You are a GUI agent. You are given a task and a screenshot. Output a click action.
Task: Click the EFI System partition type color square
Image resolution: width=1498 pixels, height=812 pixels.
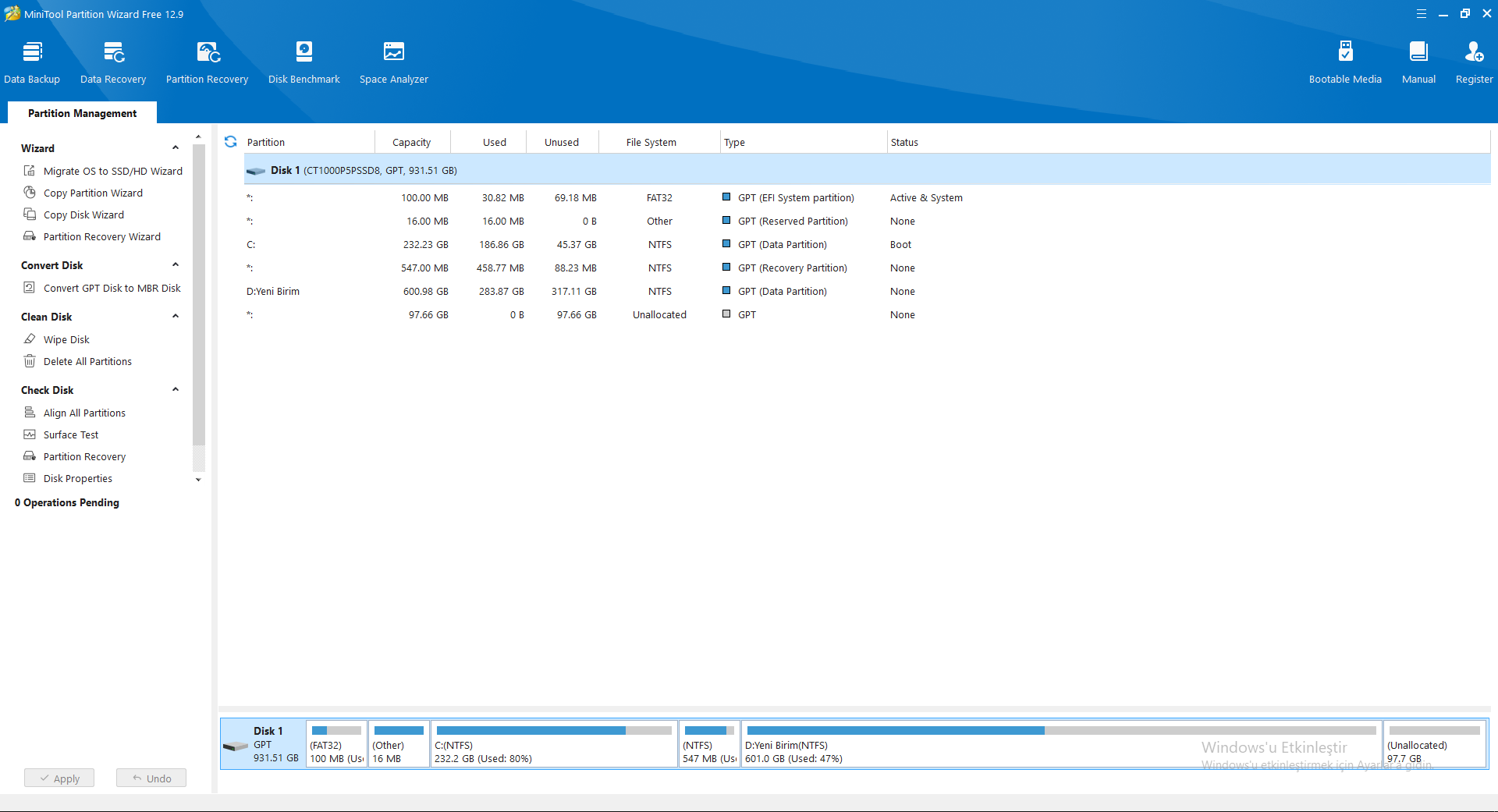pyautogui.click(x=726, y=197)
